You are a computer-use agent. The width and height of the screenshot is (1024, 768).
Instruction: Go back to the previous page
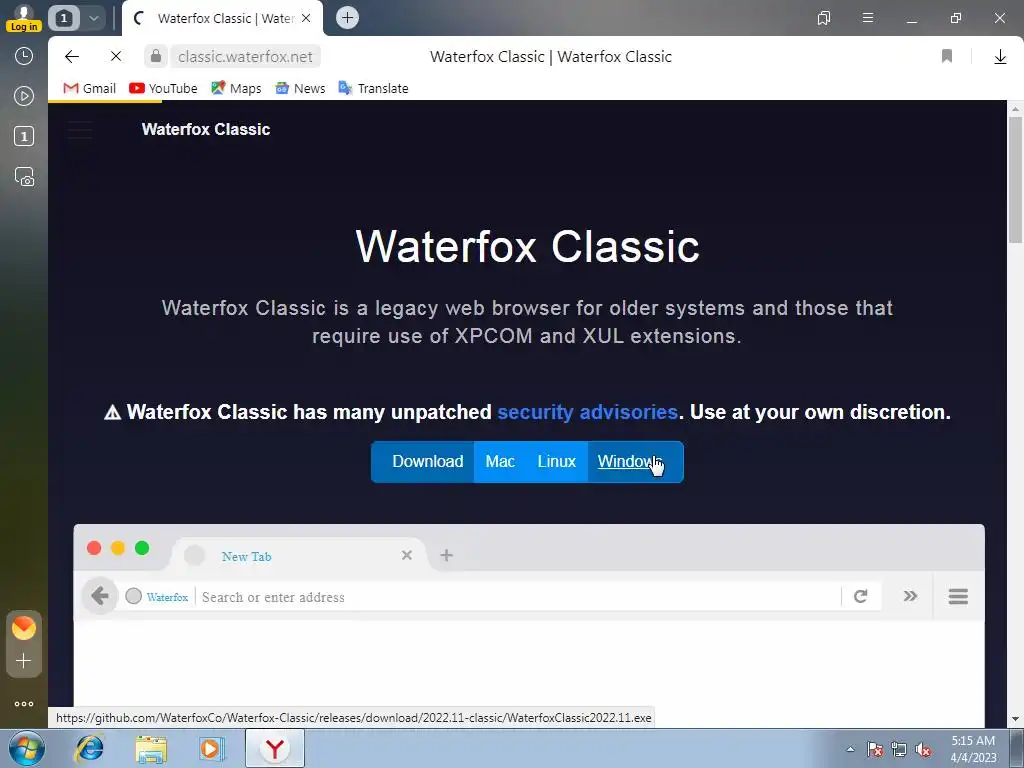point(72,57)
